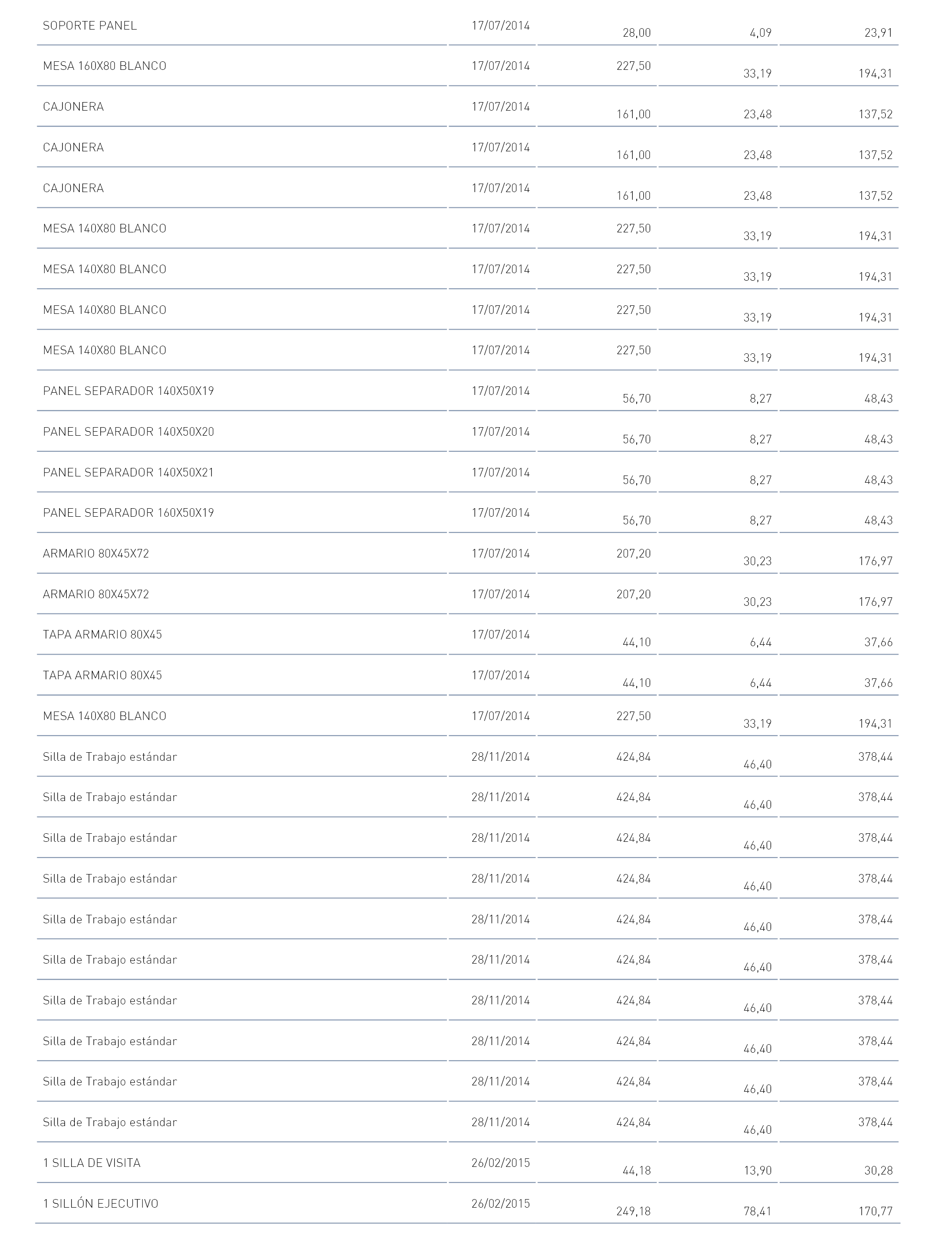This screenshot has height=1243, width=952.
Task: Select value 227,50 in MESA 160X80 row
Action: (x=634, y=66)
